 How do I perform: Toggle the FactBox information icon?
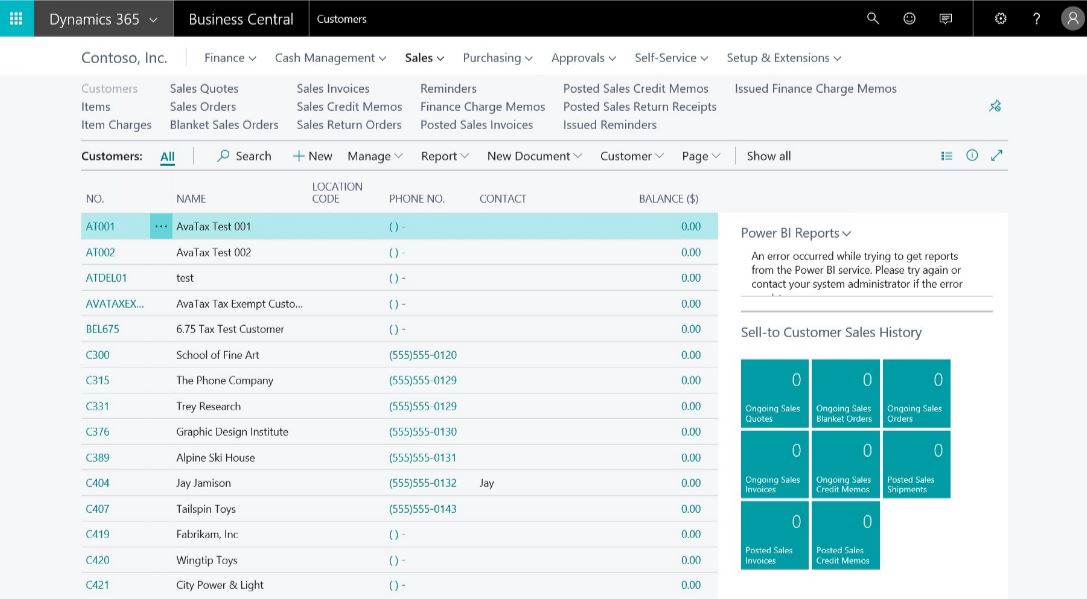click(972, 155)
